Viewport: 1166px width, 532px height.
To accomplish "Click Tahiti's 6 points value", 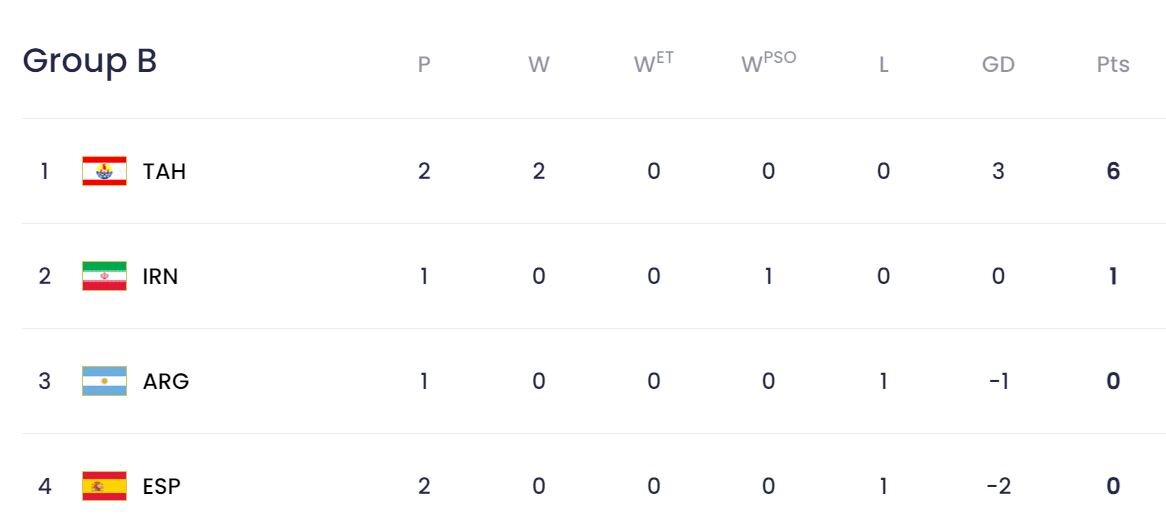I will point(1113,171).
